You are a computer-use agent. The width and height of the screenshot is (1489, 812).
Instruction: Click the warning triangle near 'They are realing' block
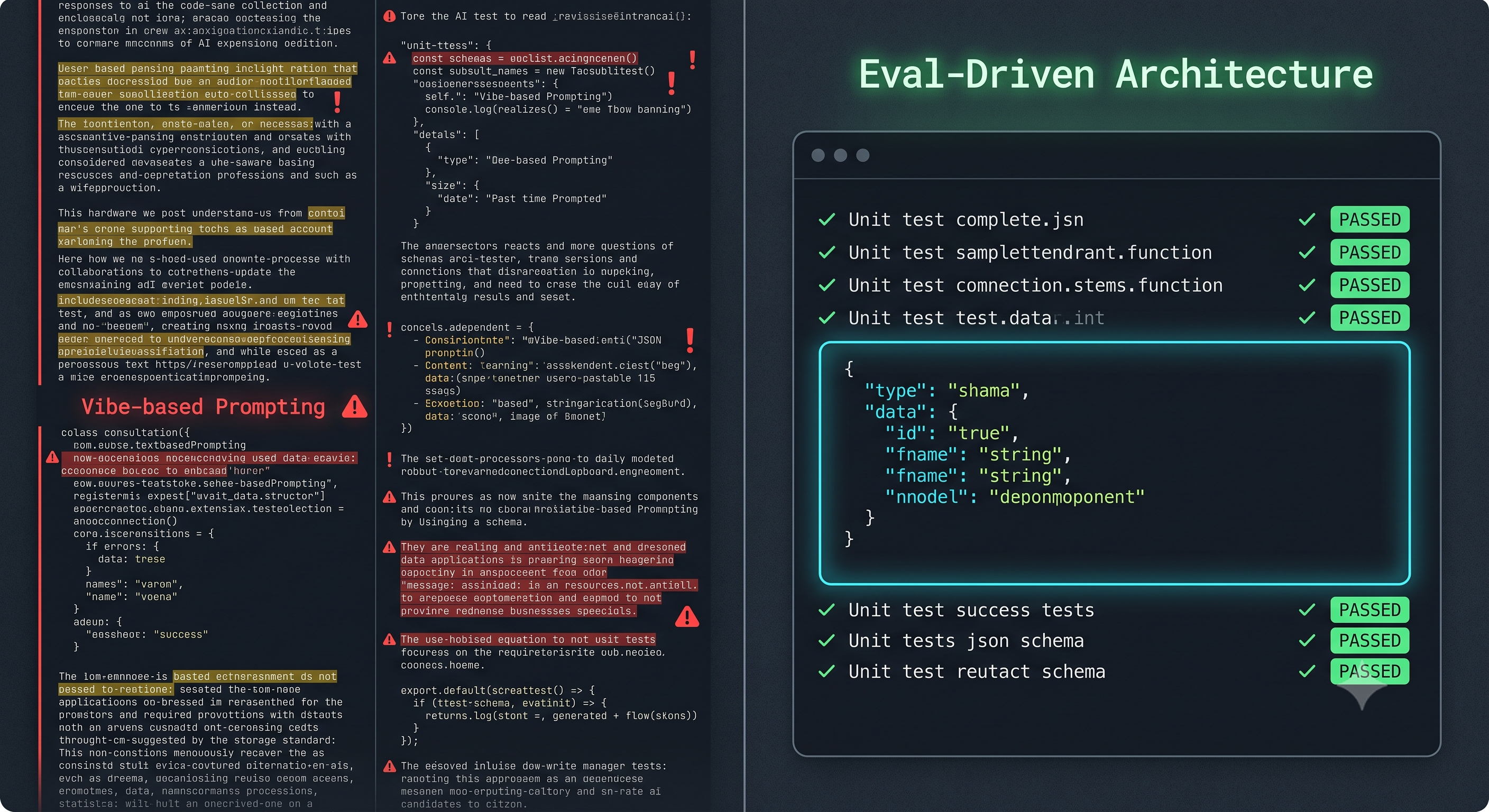[390, 547]
